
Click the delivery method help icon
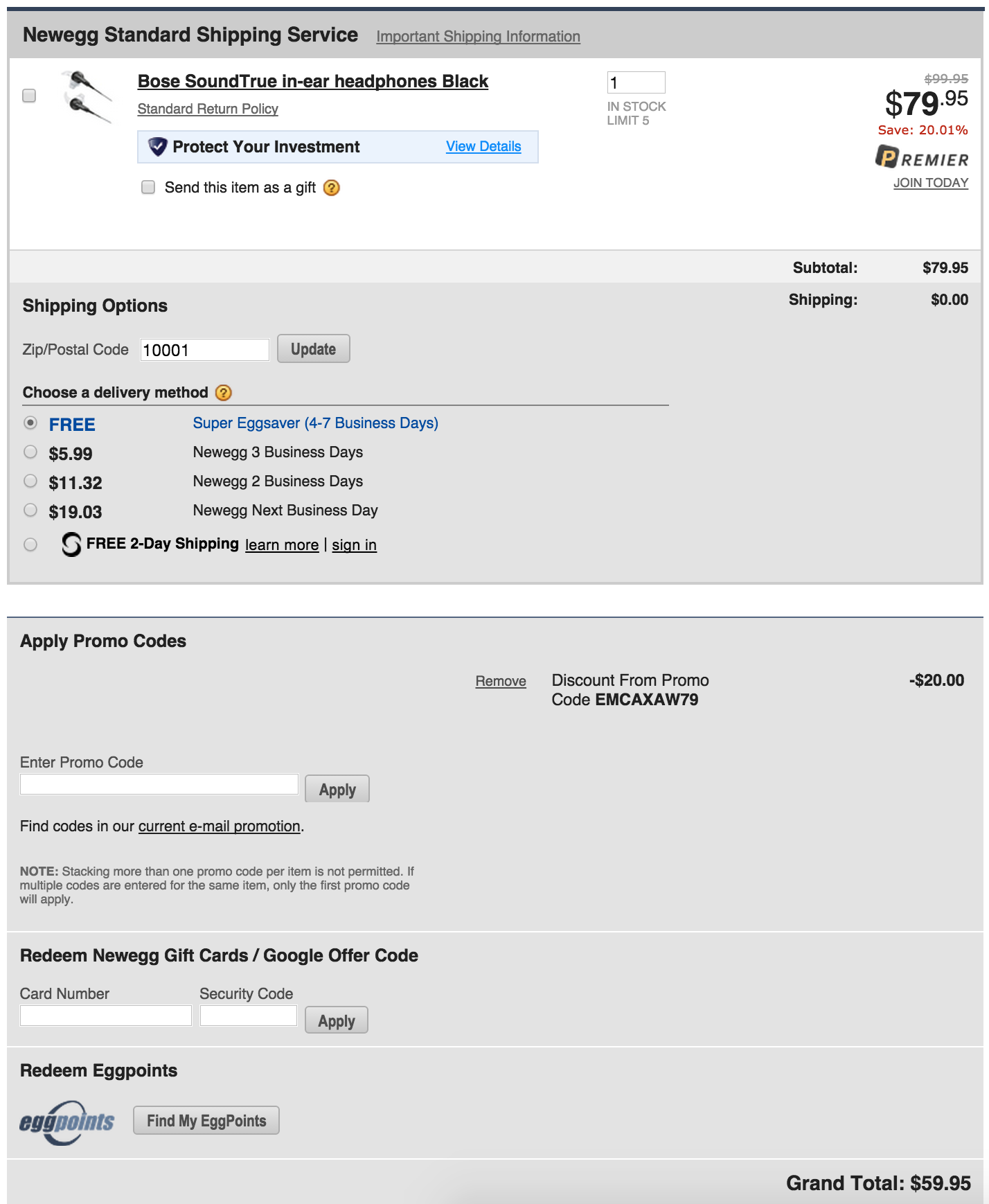223,393
